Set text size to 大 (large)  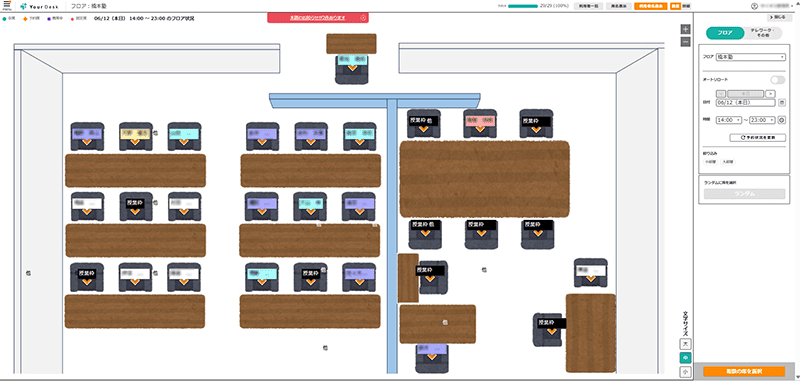685,344
